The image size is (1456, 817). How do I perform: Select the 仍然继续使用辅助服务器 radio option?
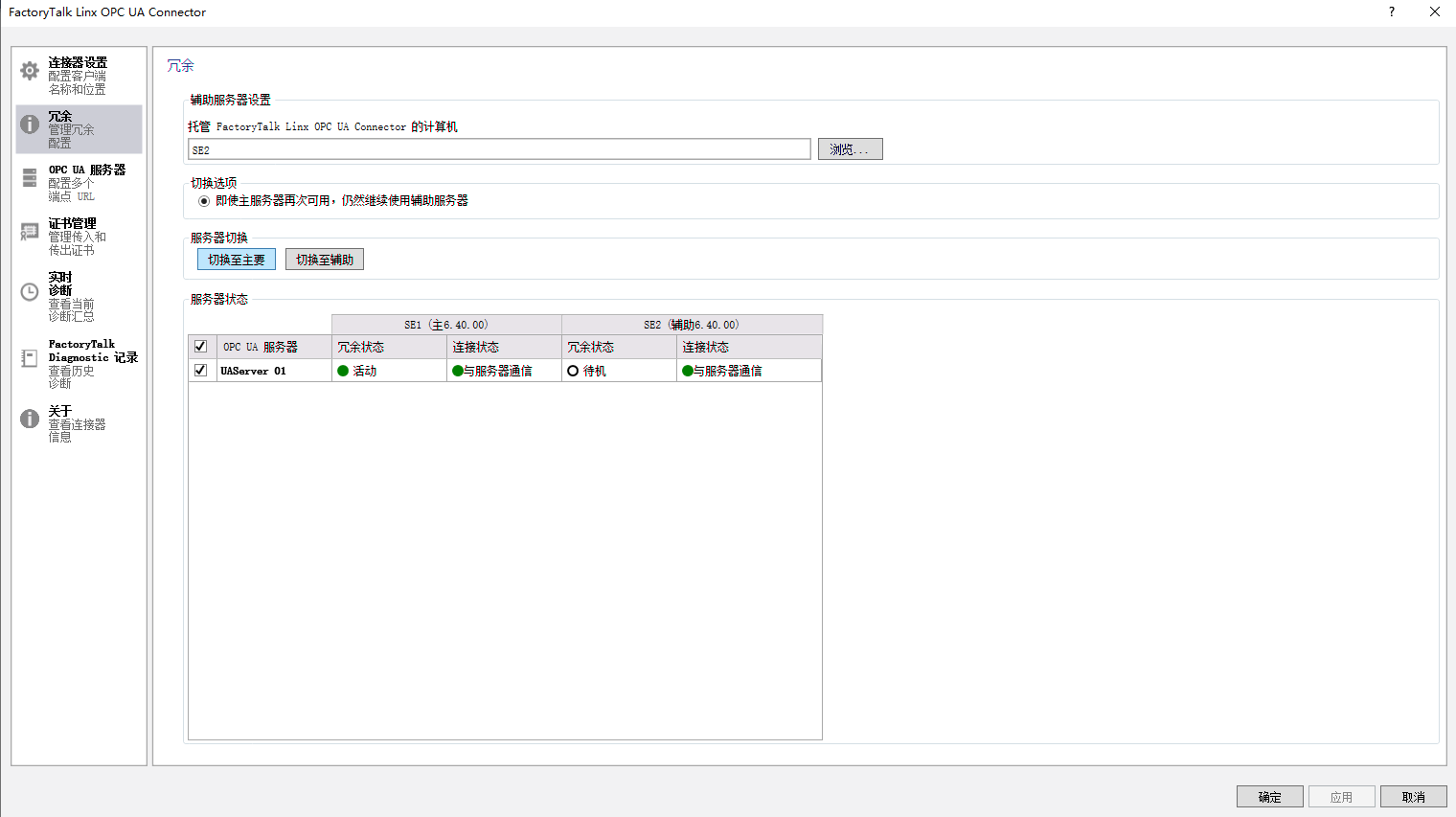[204, 201]
